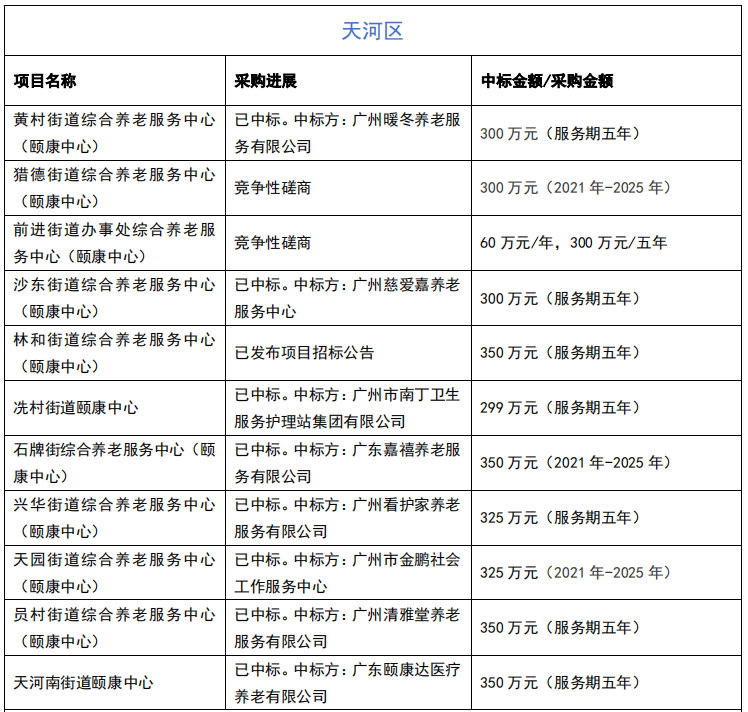The height and width of the screenshot is (712, 748).
Task: Click the 采购进展 column header
Action: pyautogui.click(x=266, y=81)
